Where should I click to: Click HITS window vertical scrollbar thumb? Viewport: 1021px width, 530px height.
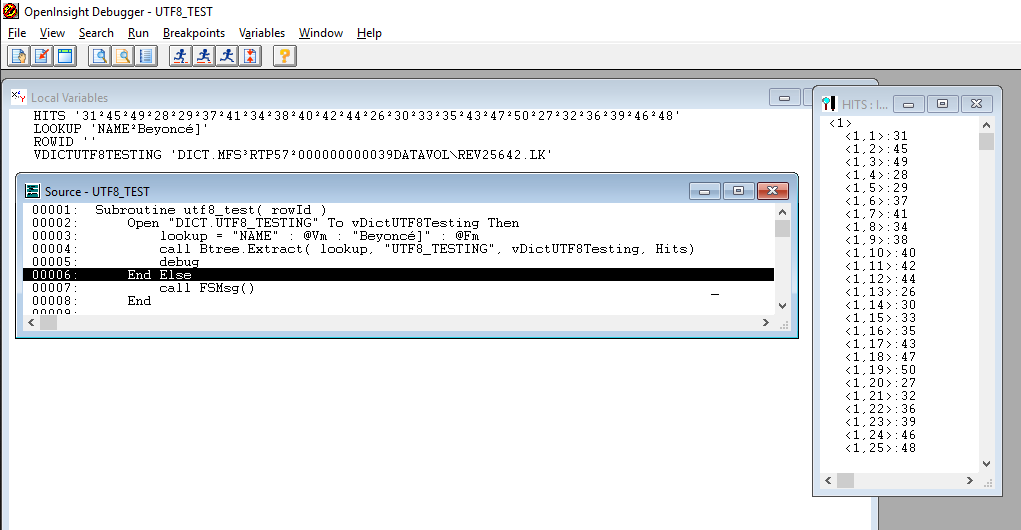986,141
